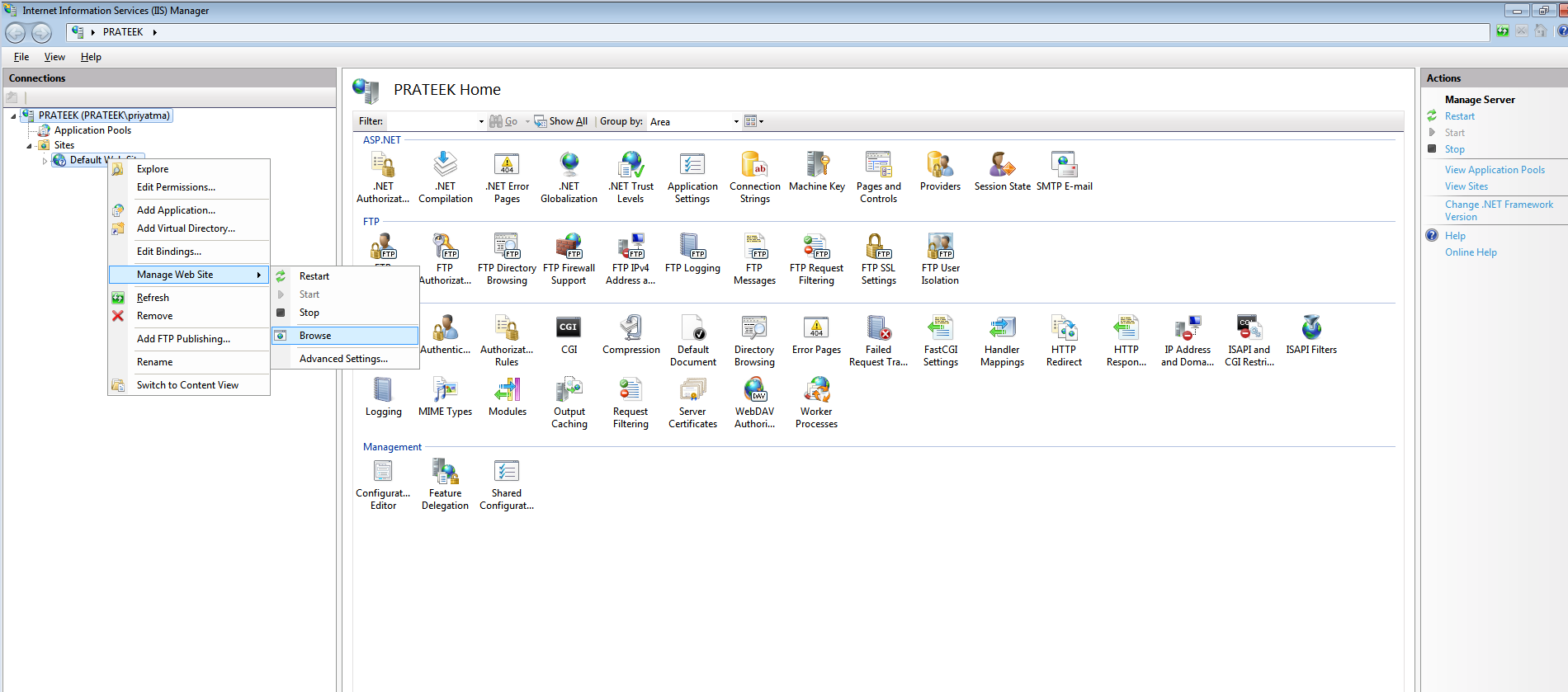Open the Machine Key feature
Image resolution: width=1568 pixels, height=692 pixels.
(817, 172)
